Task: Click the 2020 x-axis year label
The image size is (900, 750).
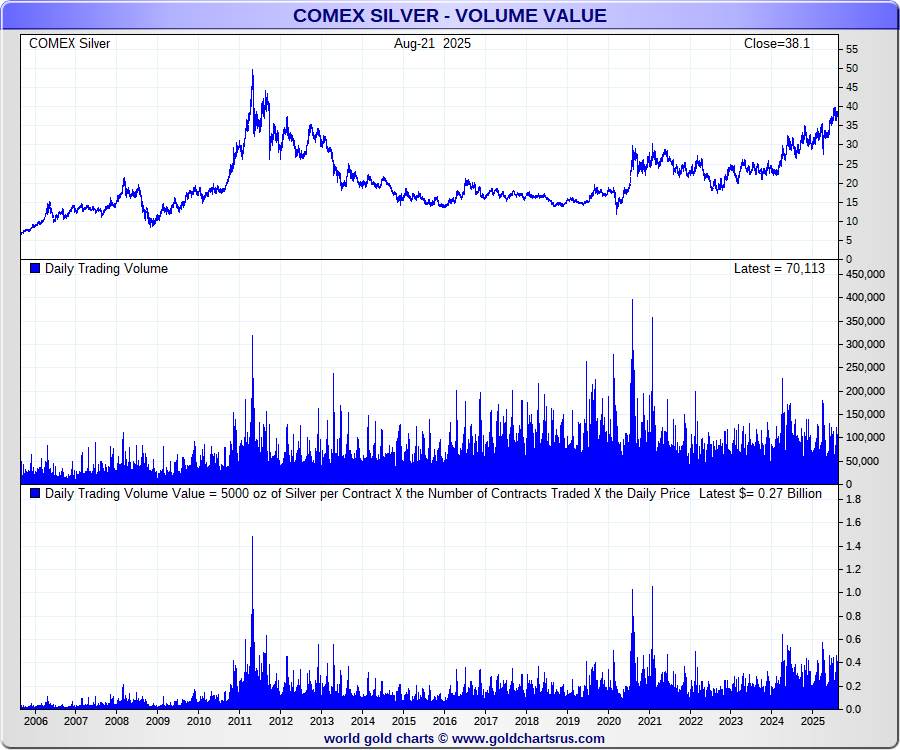Action: pos(609,721)
